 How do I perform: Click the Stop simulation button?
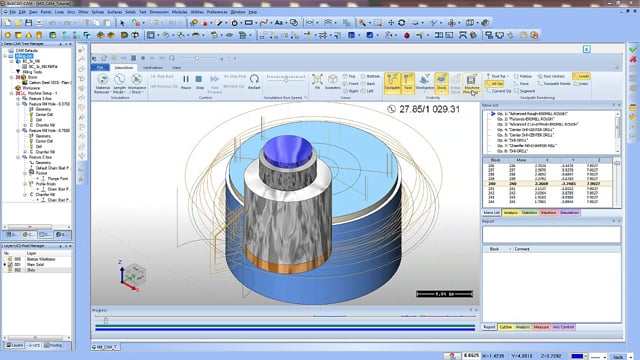[199, 82]
